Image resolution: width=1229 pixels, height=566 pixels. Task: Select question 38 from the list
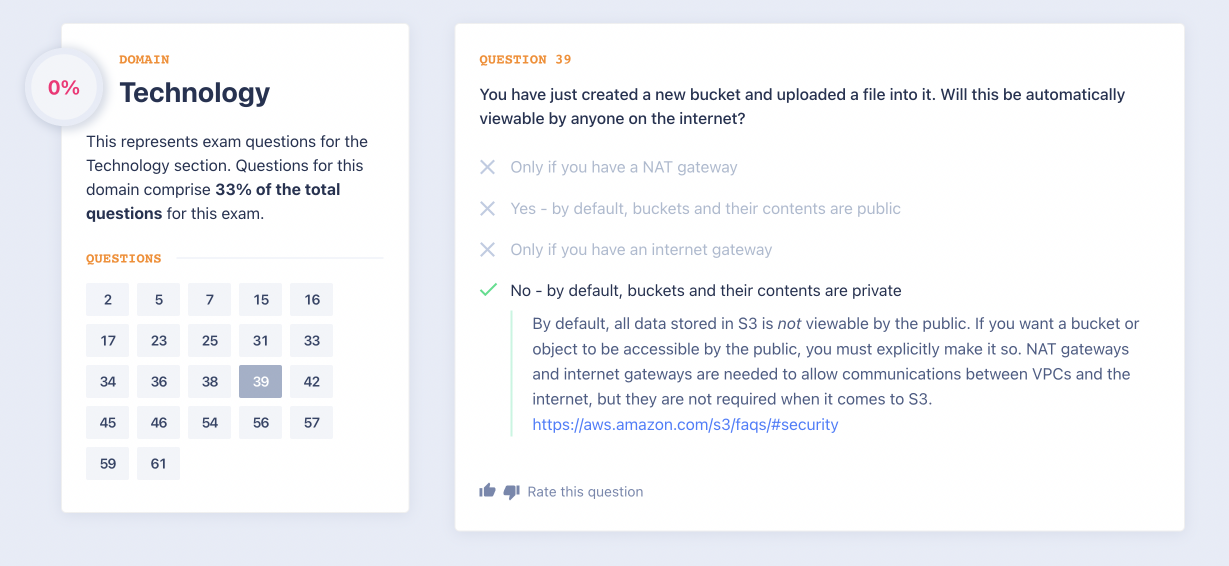[x=210, y=382]
